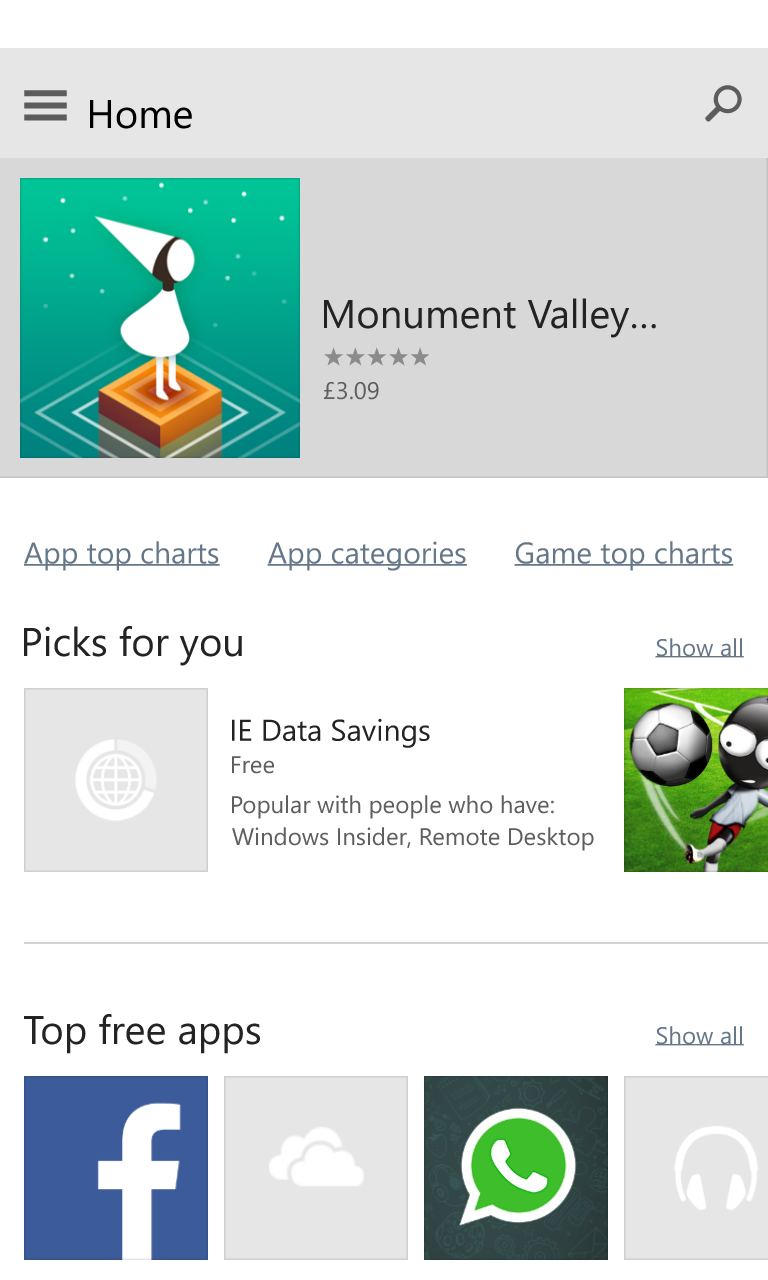Image resolution: width=768 pixels, height=1280 pixels.
Task: Click the Windows Insider, Remote Desktop recommendation text
Action: click(413, 837)
